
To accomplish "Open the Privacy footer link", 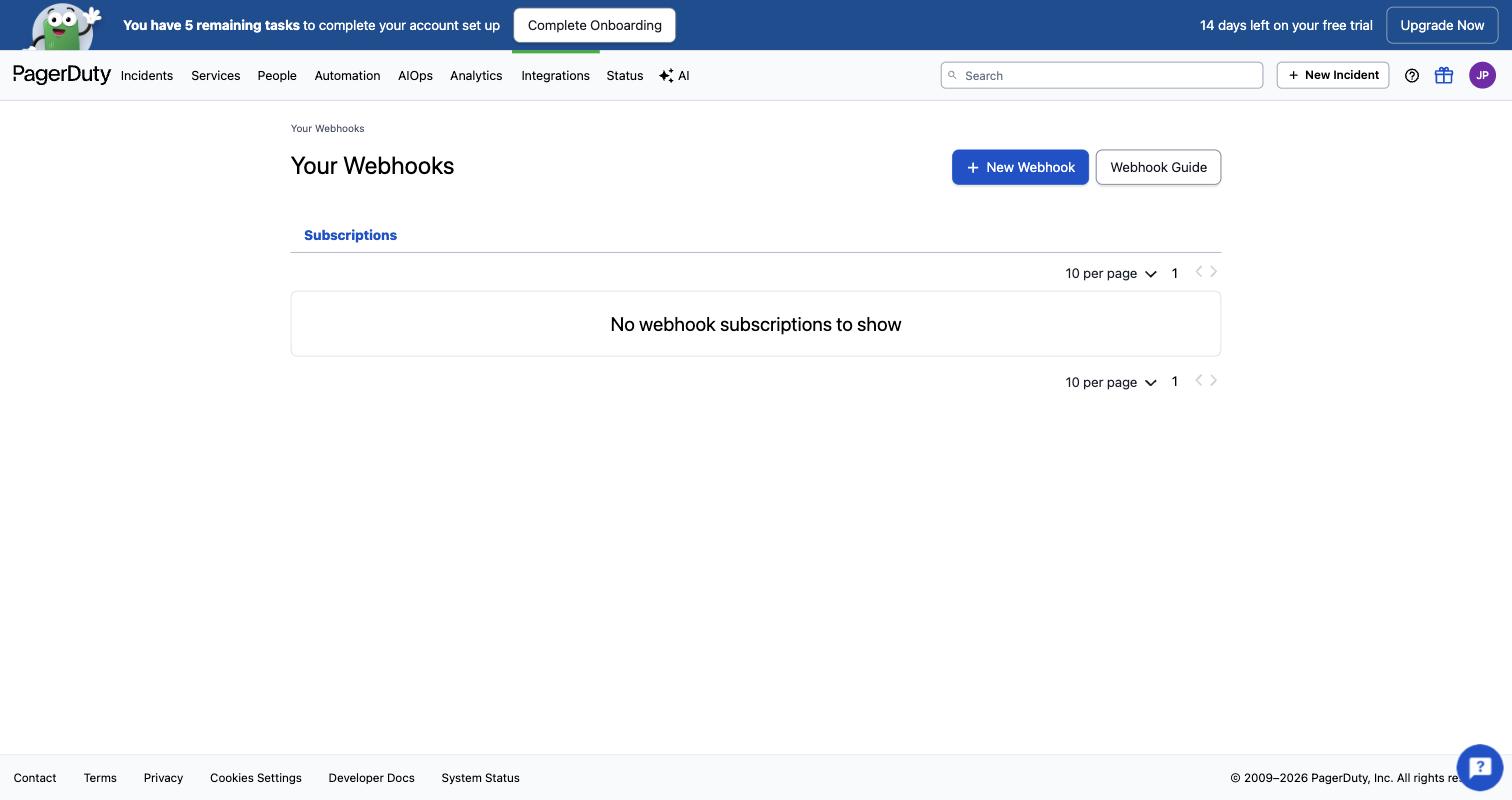I will pyautogui.click(x=163, y=777).
